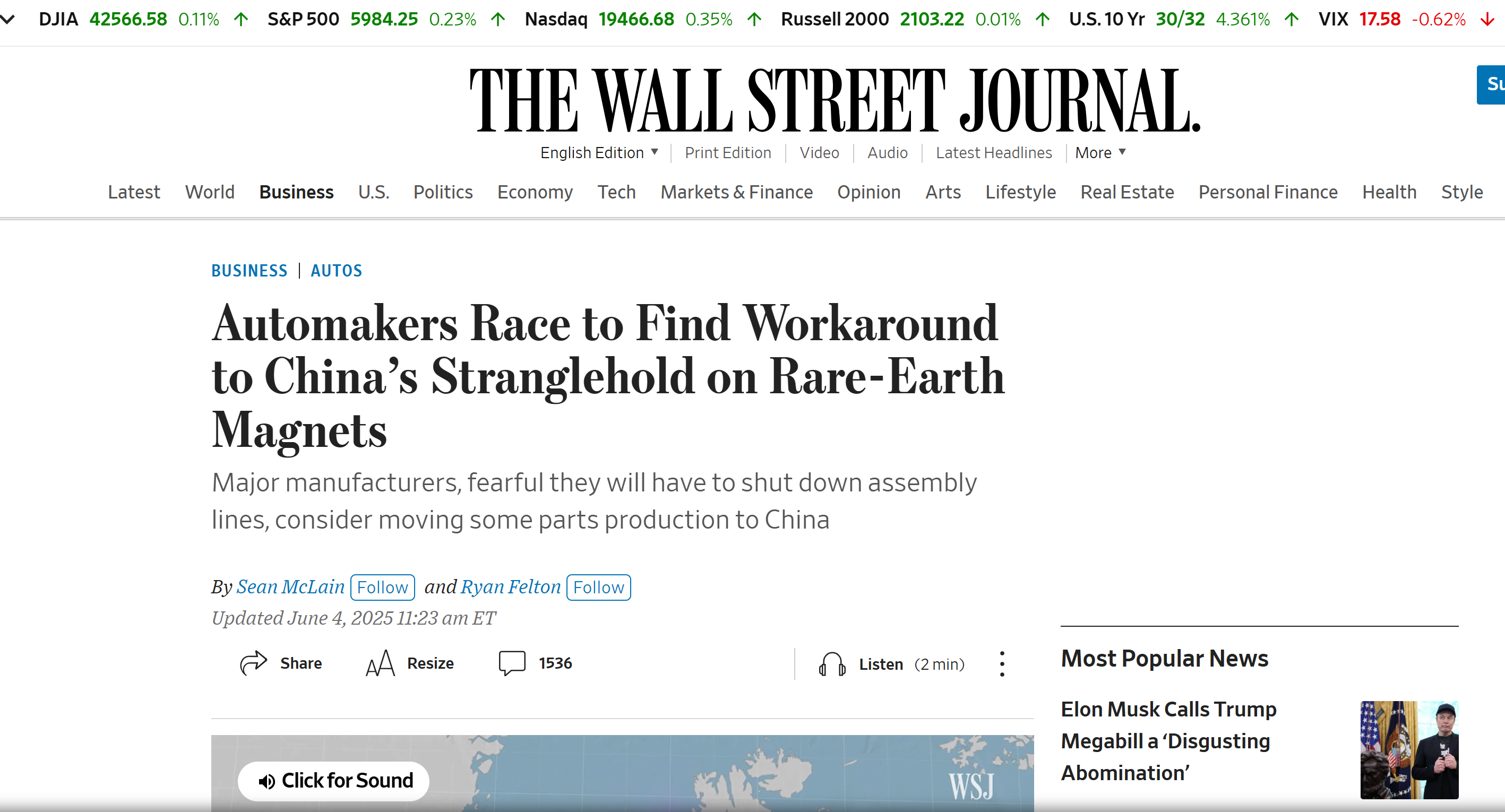Click the blue Subscribe button

pos(1491,85)
